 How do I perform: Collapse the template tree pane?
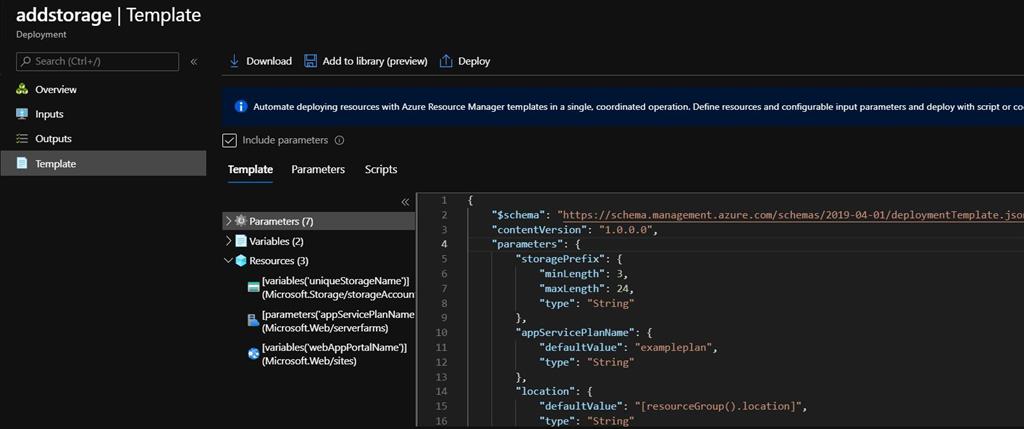tap(405, 202)
